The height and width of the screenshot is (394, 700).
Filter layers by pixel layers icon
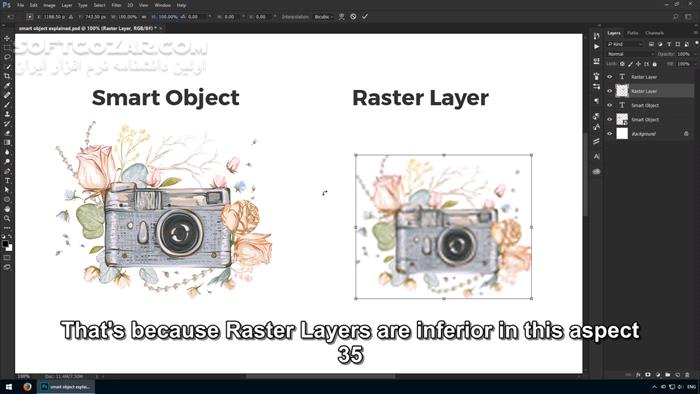pyautogui.click(x=652, y=44)
